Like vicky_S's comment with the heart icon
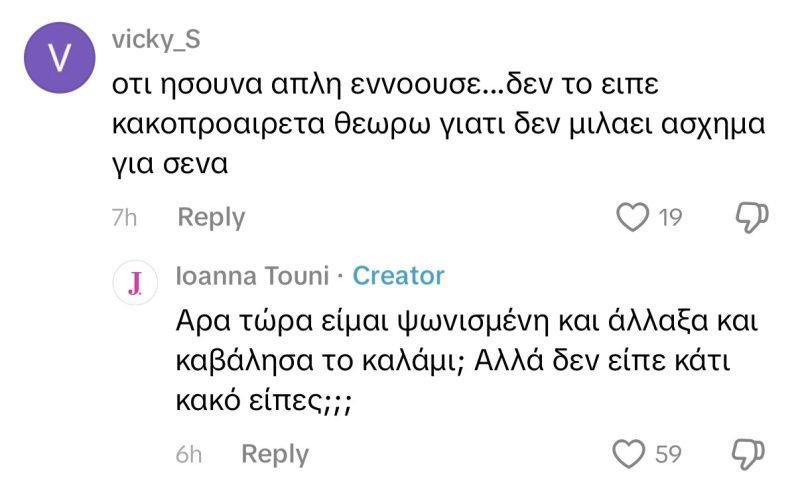Screen dimensions: 800x493 tap(633, 217)
